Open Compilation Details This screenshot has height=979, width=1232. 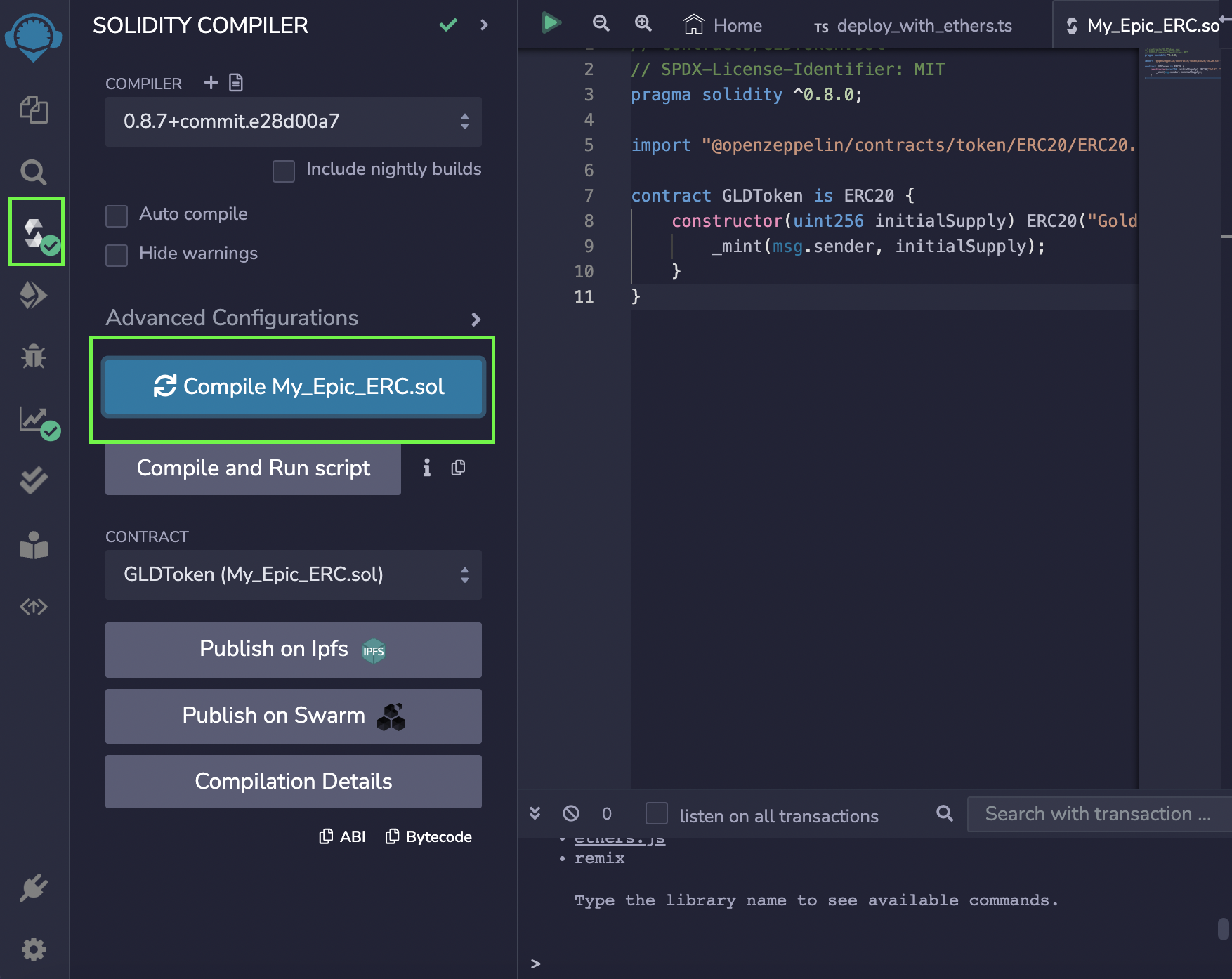[293, 781]
